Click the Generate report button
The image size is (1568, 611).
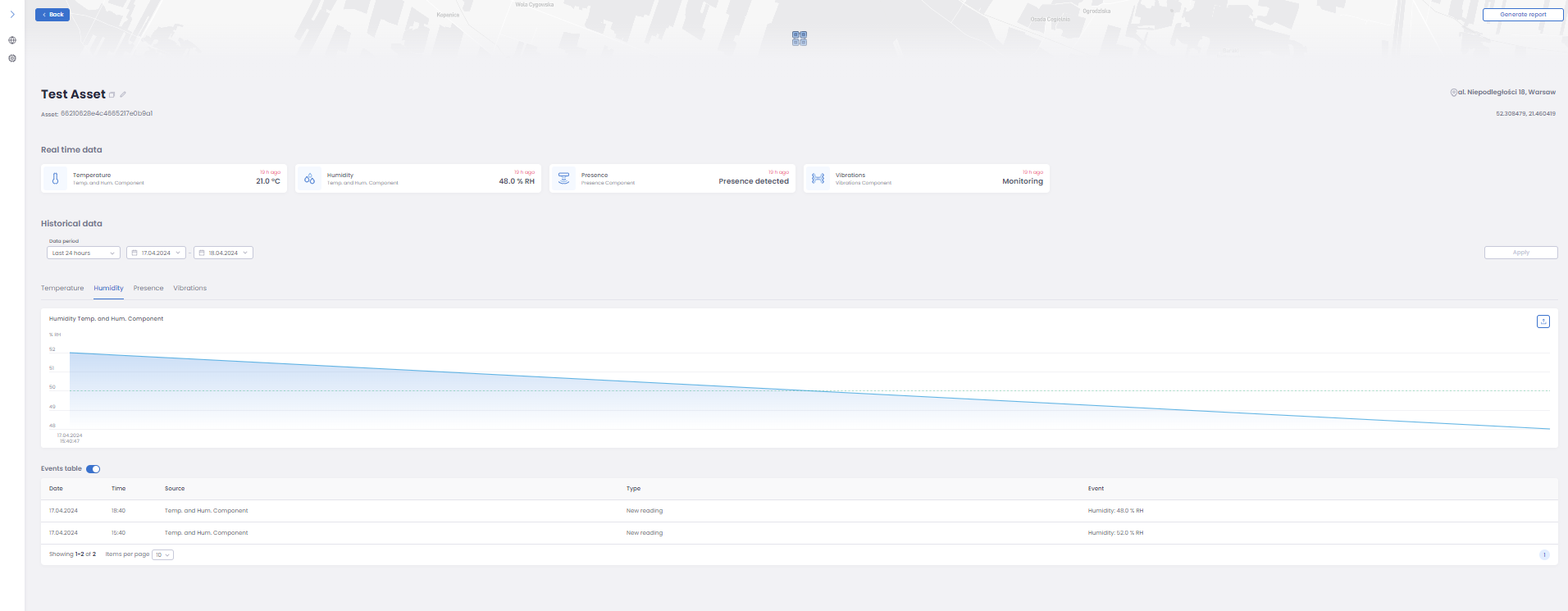coord(1522,15)
